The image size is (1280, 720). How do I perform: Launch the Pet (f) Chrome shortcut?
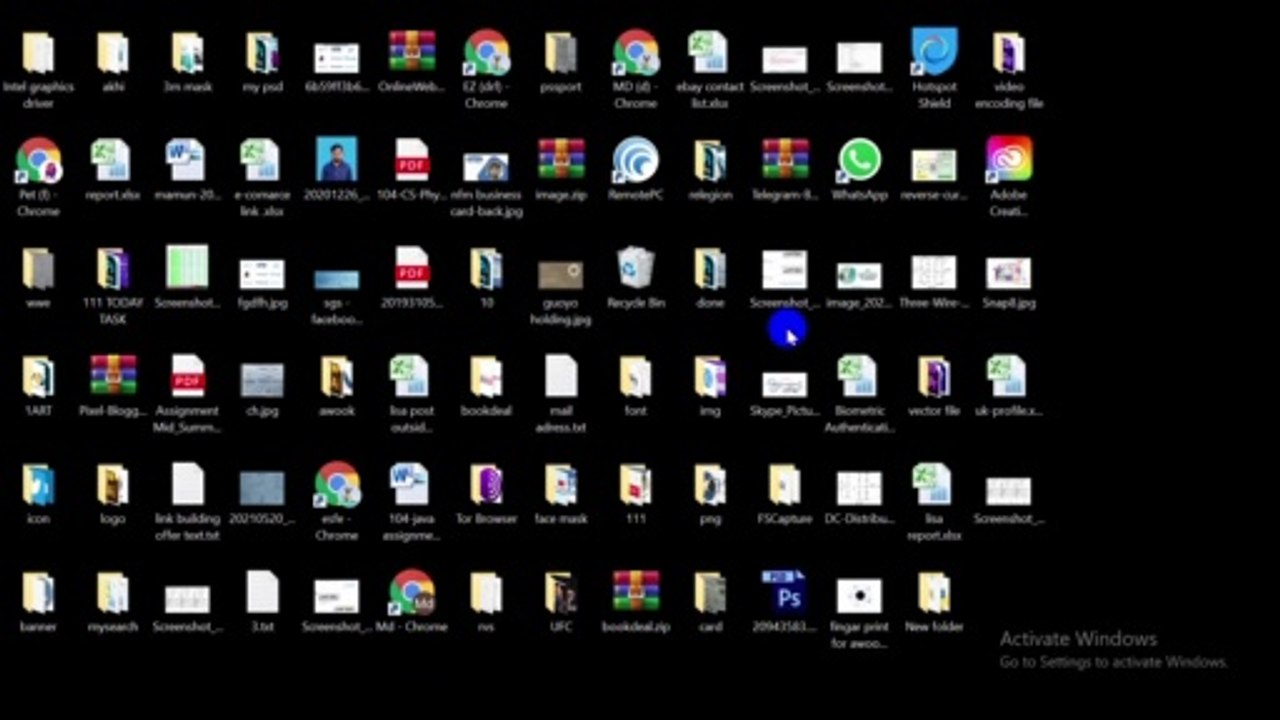tap(38, 161)
